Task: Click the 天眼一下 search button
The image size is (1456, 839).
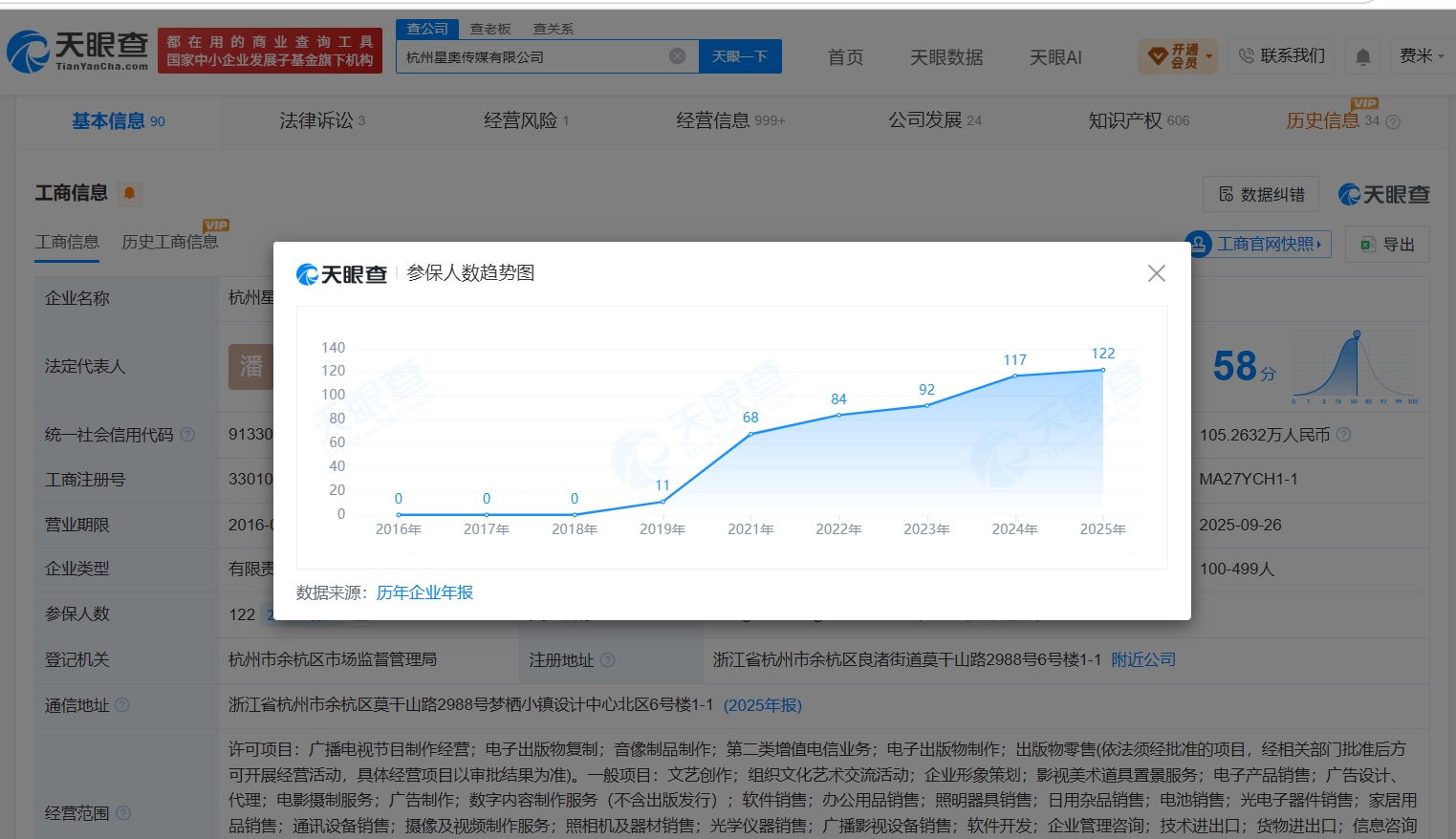Action: pyautogui.click(x=740, y=56)
